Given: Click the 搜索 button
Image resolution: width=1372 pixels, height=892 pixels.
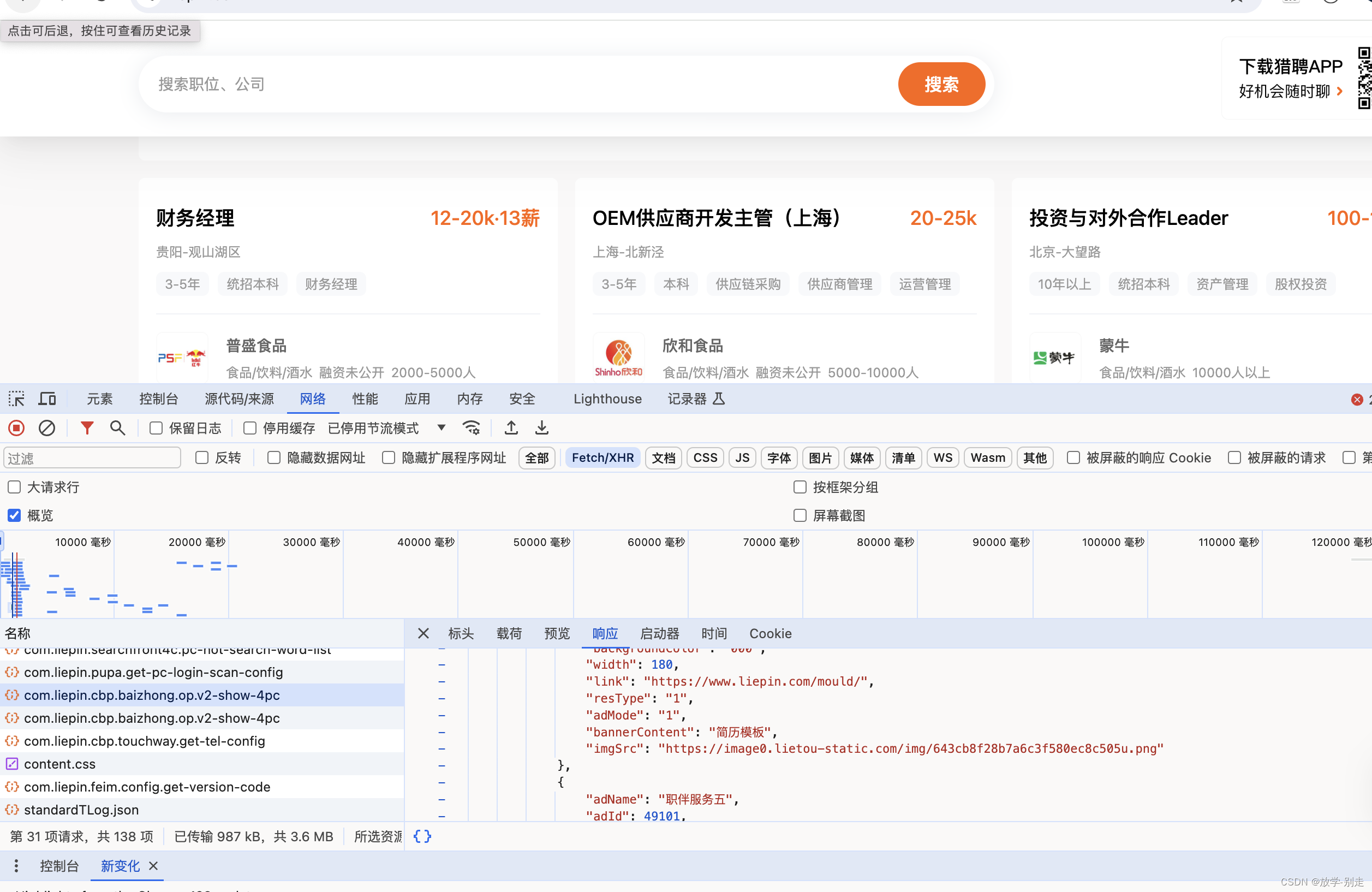Looking at the screenshot, I should coord(941,84).
